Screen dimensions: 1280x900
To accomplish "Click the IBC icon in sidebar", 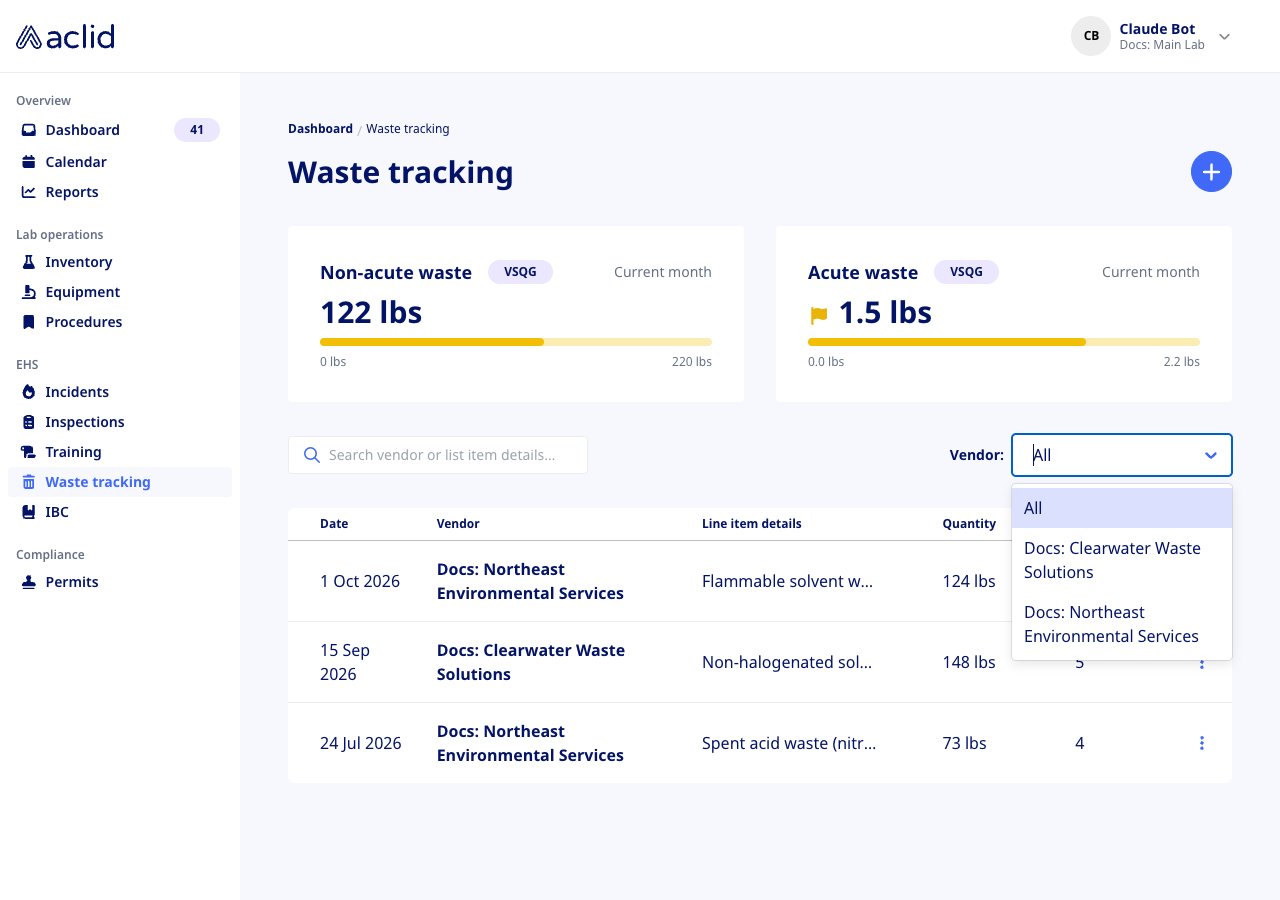I will (29, 512).
